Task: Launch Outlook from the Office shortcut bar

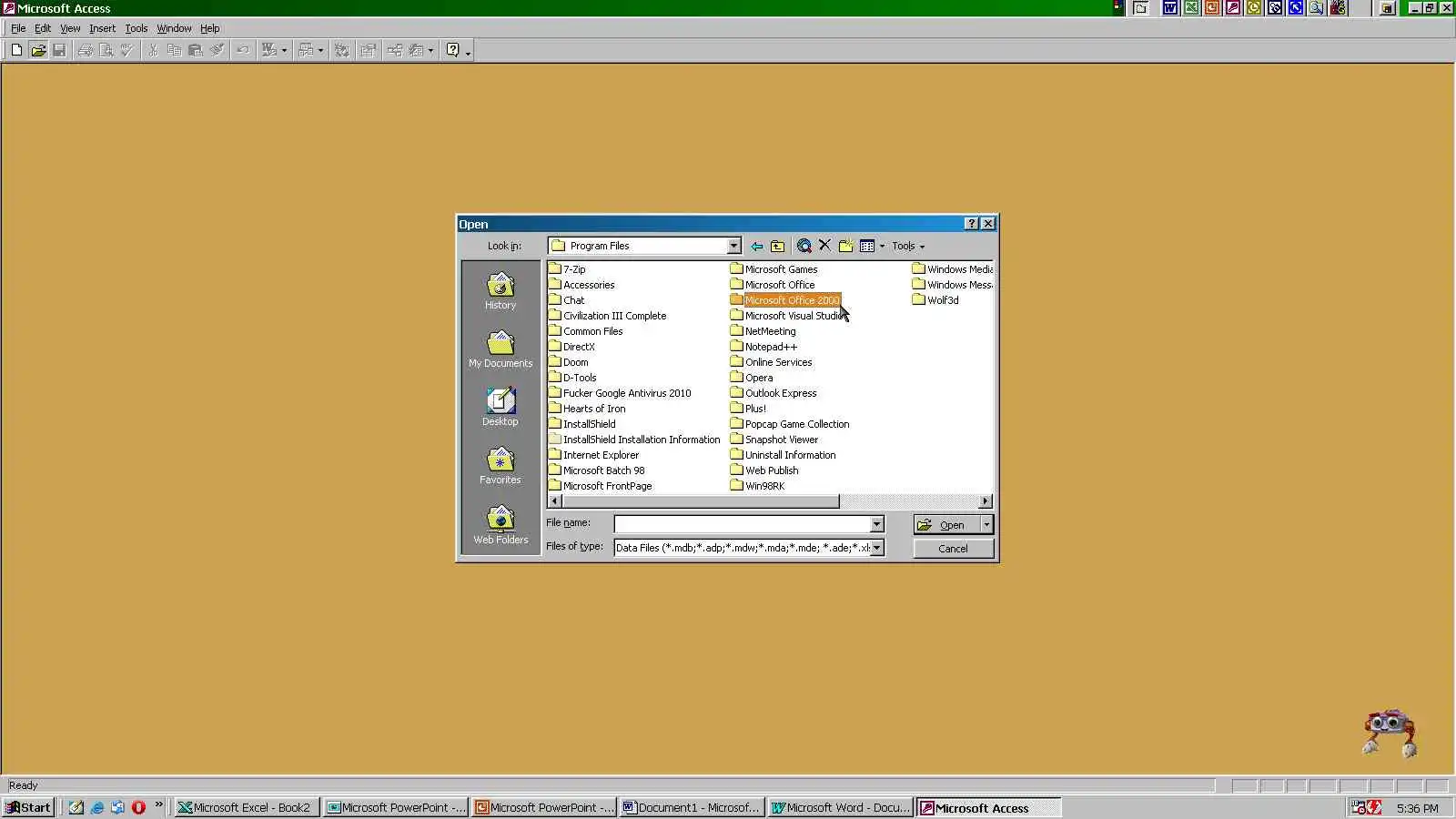Action: pos(1253,8)
